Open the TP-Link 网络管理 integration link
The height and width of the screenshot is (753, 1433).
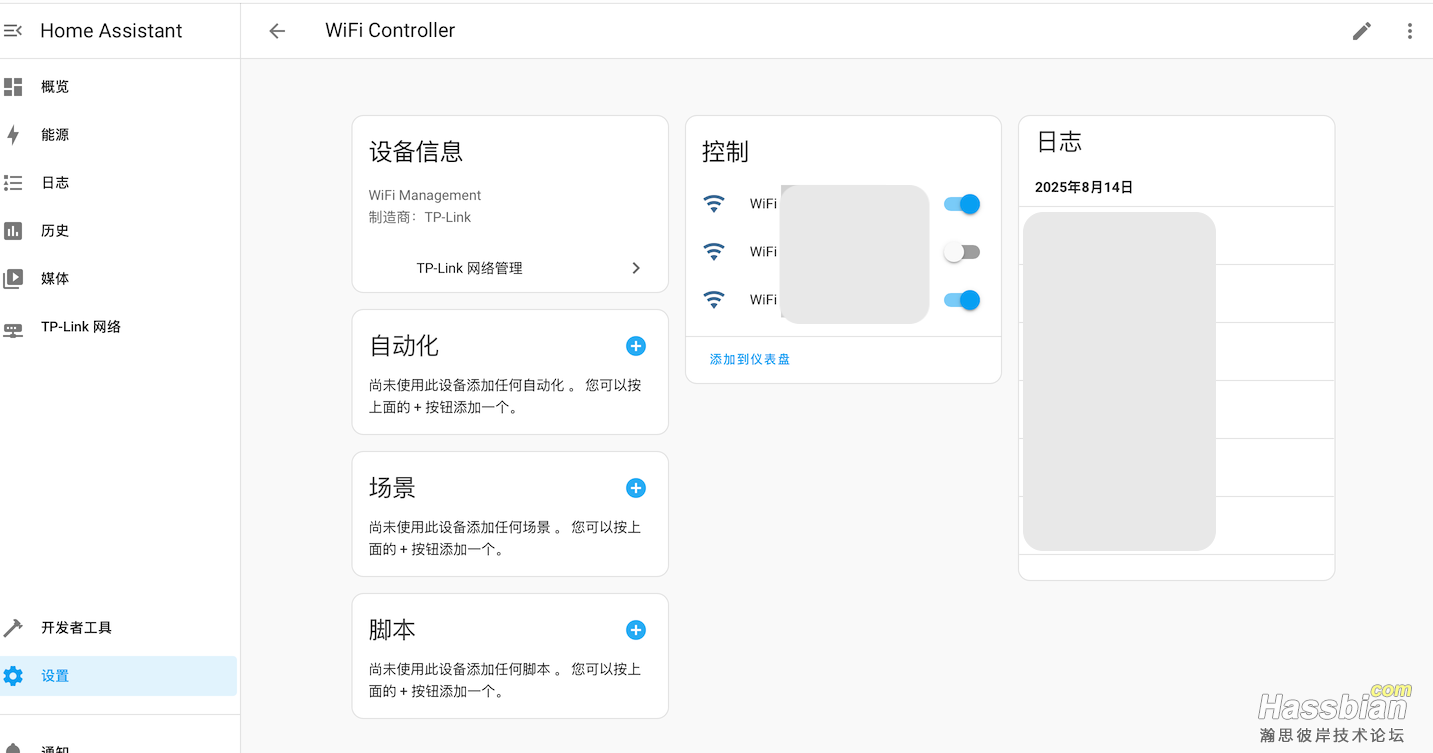coord(510,268)
